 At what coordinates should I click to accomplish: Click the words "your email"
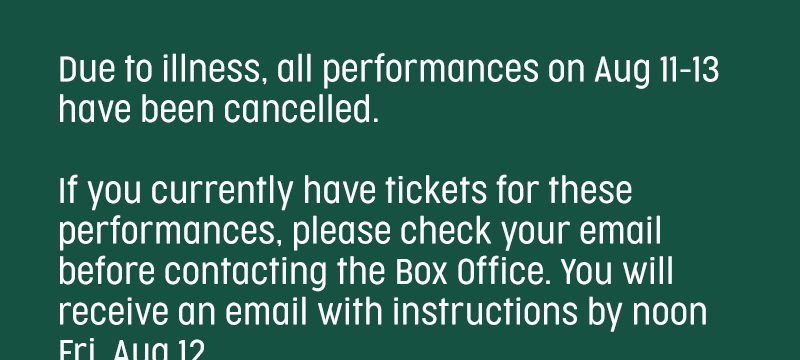[x=582, y=233]
